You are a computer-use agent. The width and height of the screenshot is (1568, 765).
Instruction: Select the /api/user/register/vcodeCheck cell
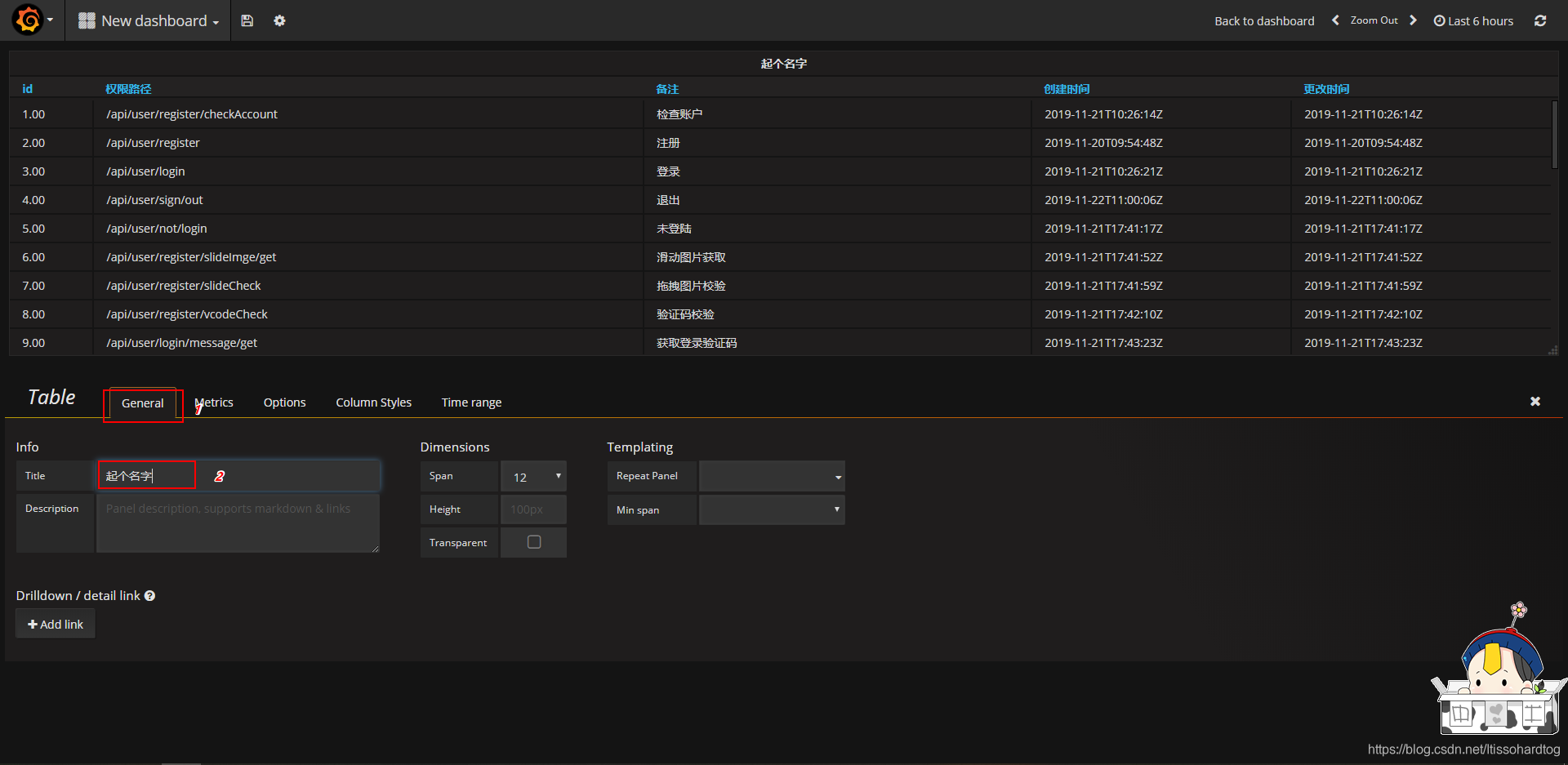(x=368, y=314)
